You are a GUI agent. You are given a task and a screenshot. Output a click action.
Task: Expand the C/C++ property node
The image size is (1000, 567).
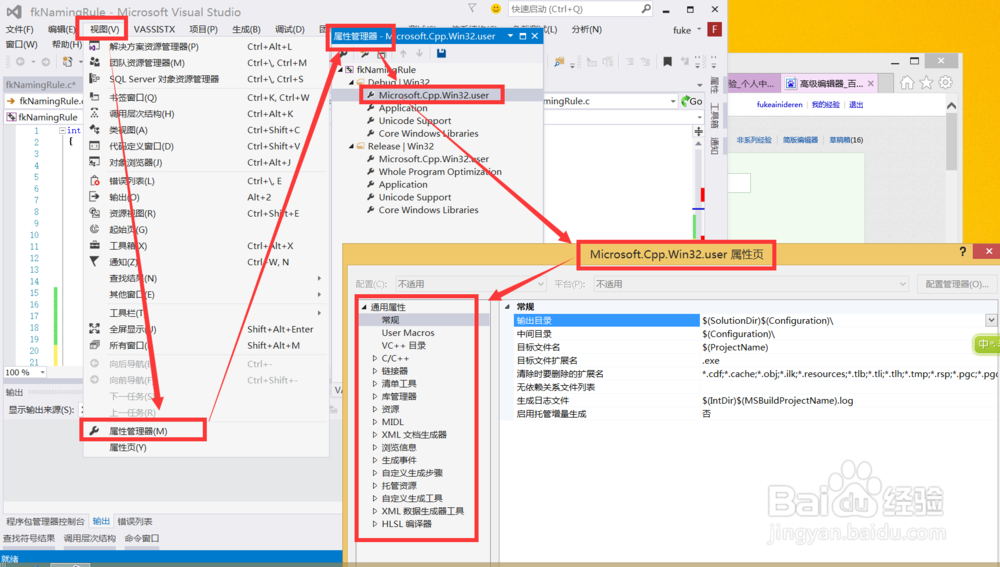(x=375, y=358)
